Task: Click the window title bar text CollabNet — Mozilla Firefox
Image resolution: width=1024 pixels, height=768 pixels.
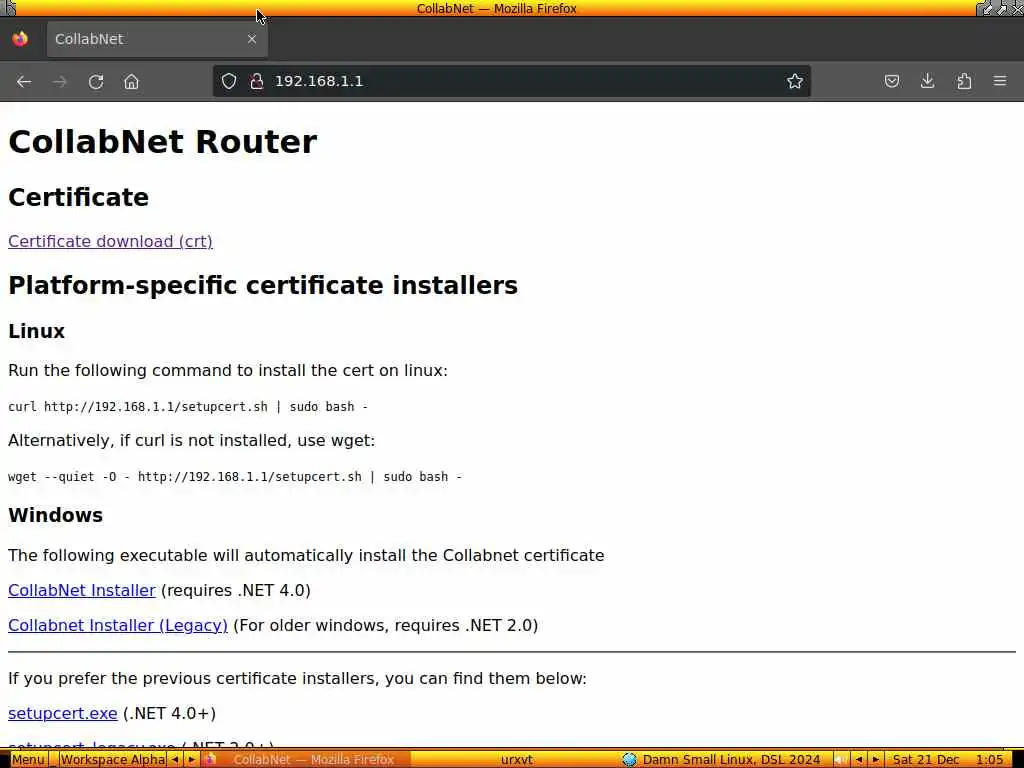Action: pos(496,8)
